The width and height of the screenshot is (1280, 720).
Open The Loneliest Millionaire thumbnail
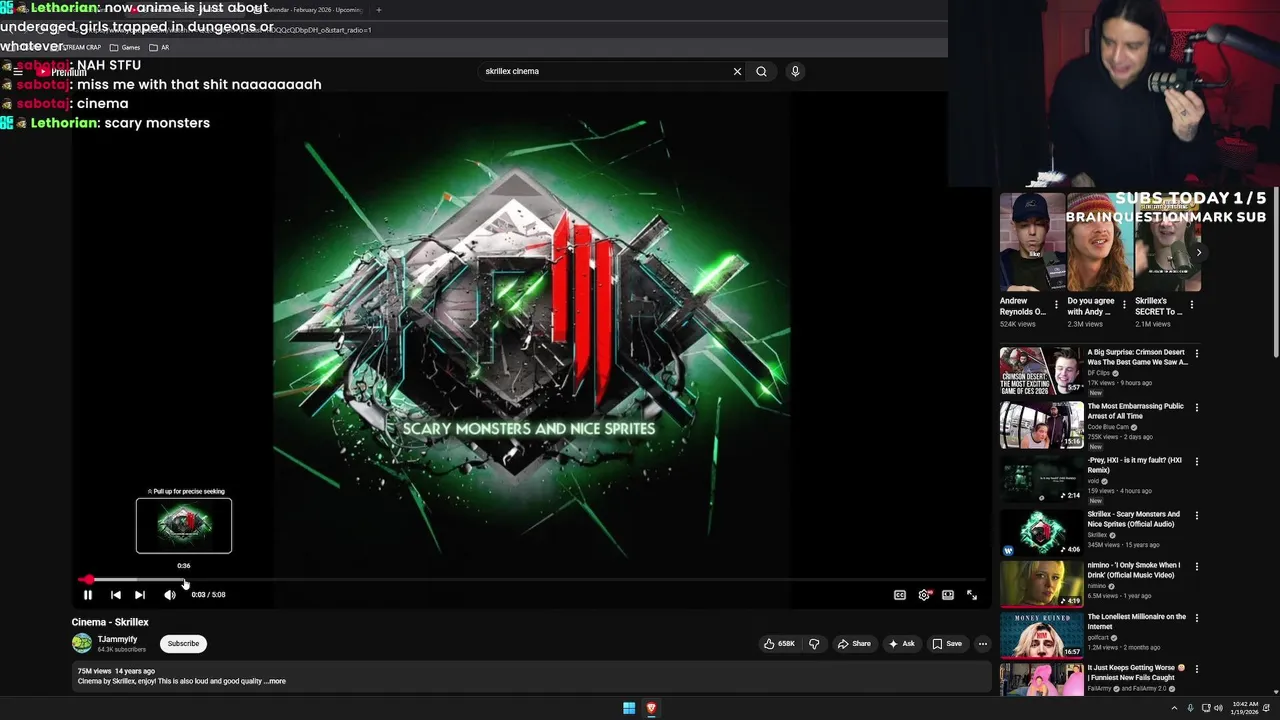pyautogui.click(x=1041, y=635)
